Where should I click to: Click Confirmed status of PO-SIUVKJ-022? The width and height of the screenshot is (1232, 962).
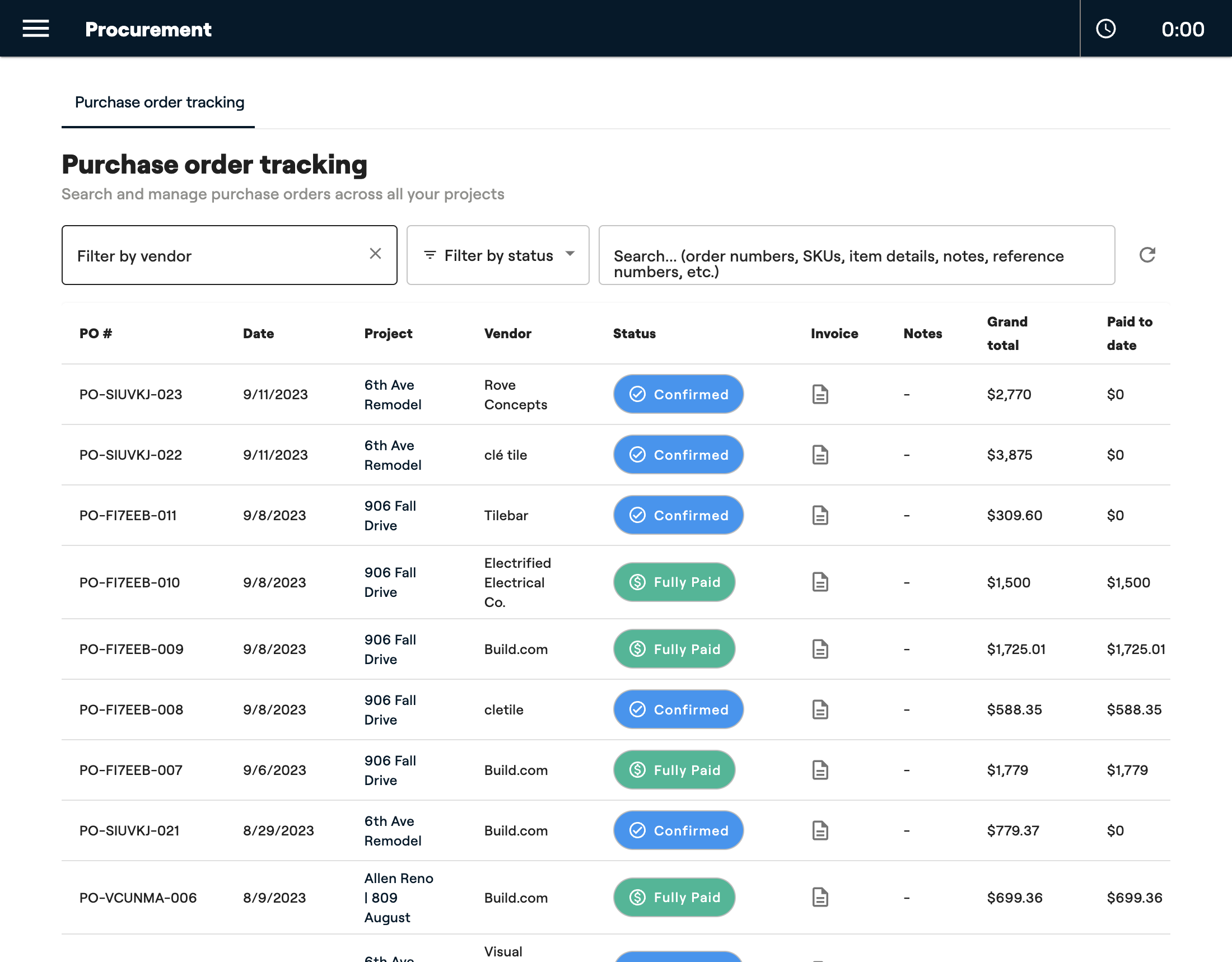tap(678, 455)
